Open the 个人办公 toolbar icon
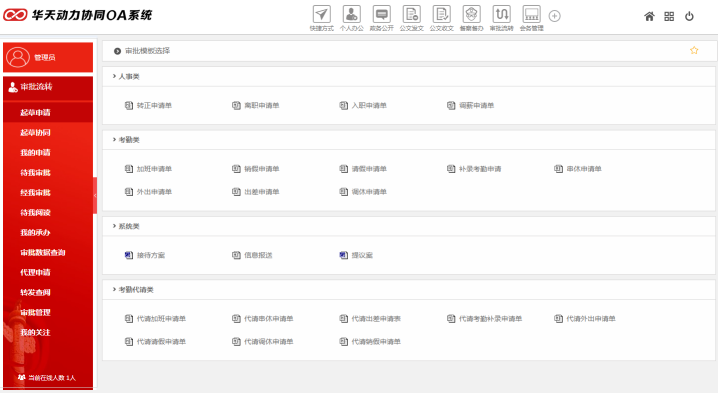This screenshot has height=393, width=718. tap(352, 14)
